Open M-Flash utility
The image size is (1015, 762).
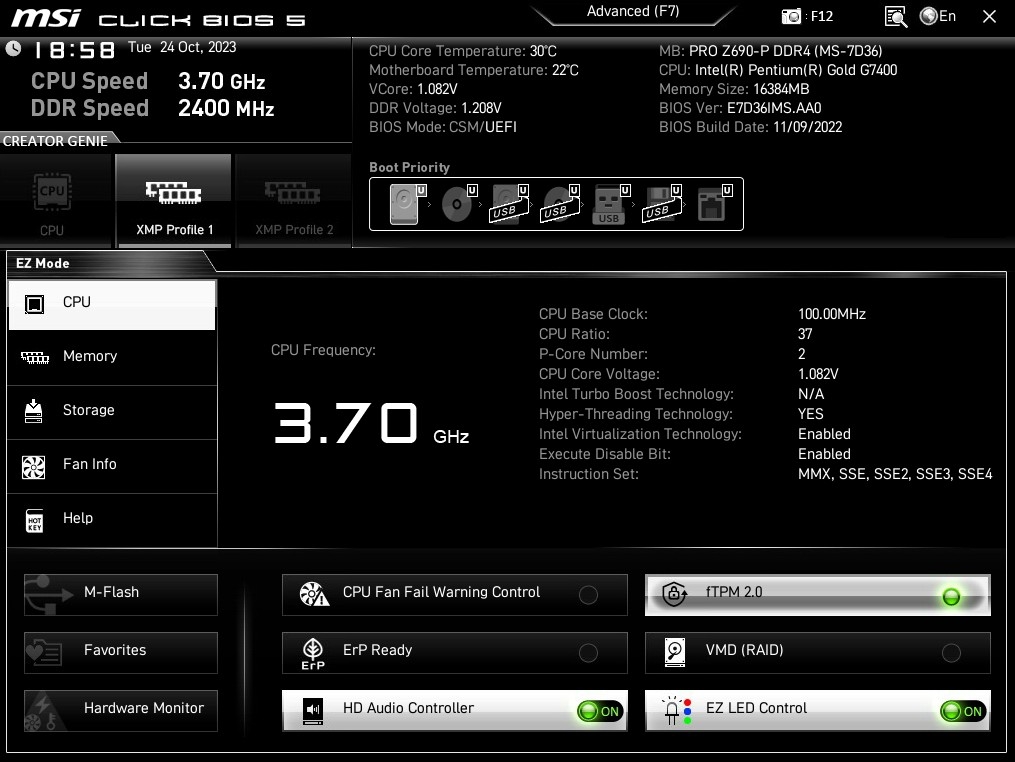(x=121, y=594)
